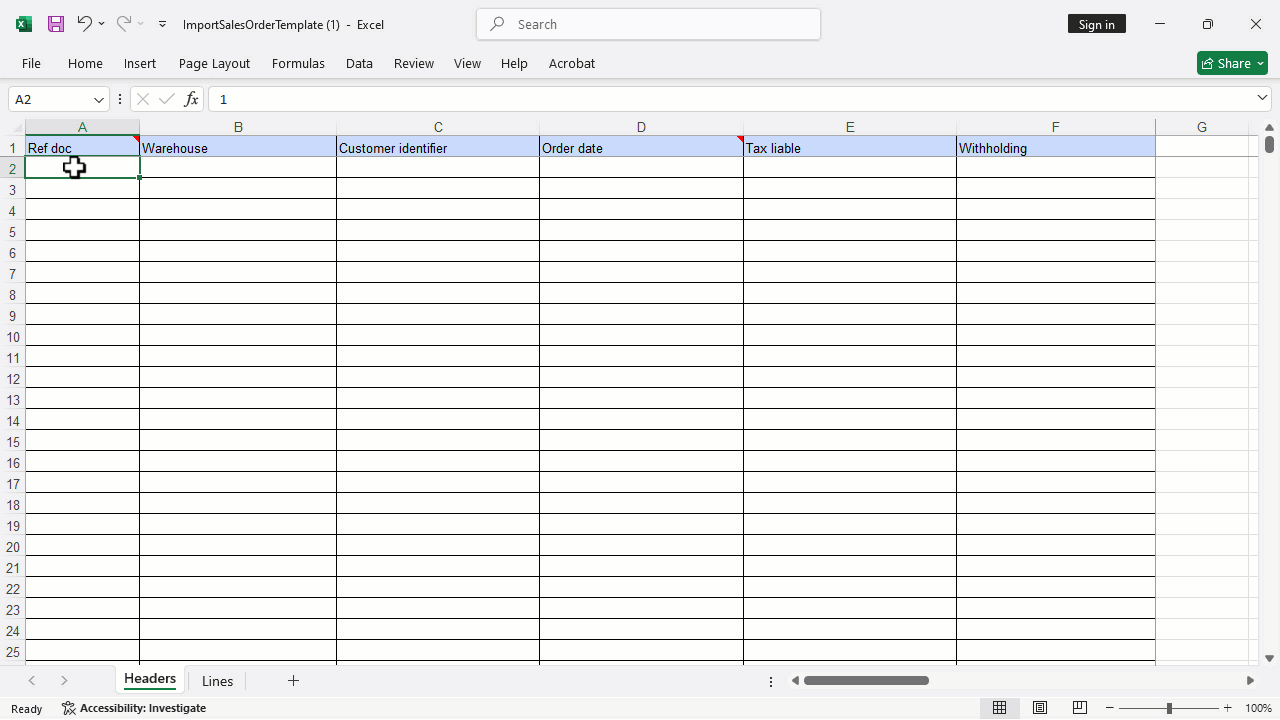Click the Redo arrow icon
This screenshot has height=720, width=1280.
coord(123,23)
